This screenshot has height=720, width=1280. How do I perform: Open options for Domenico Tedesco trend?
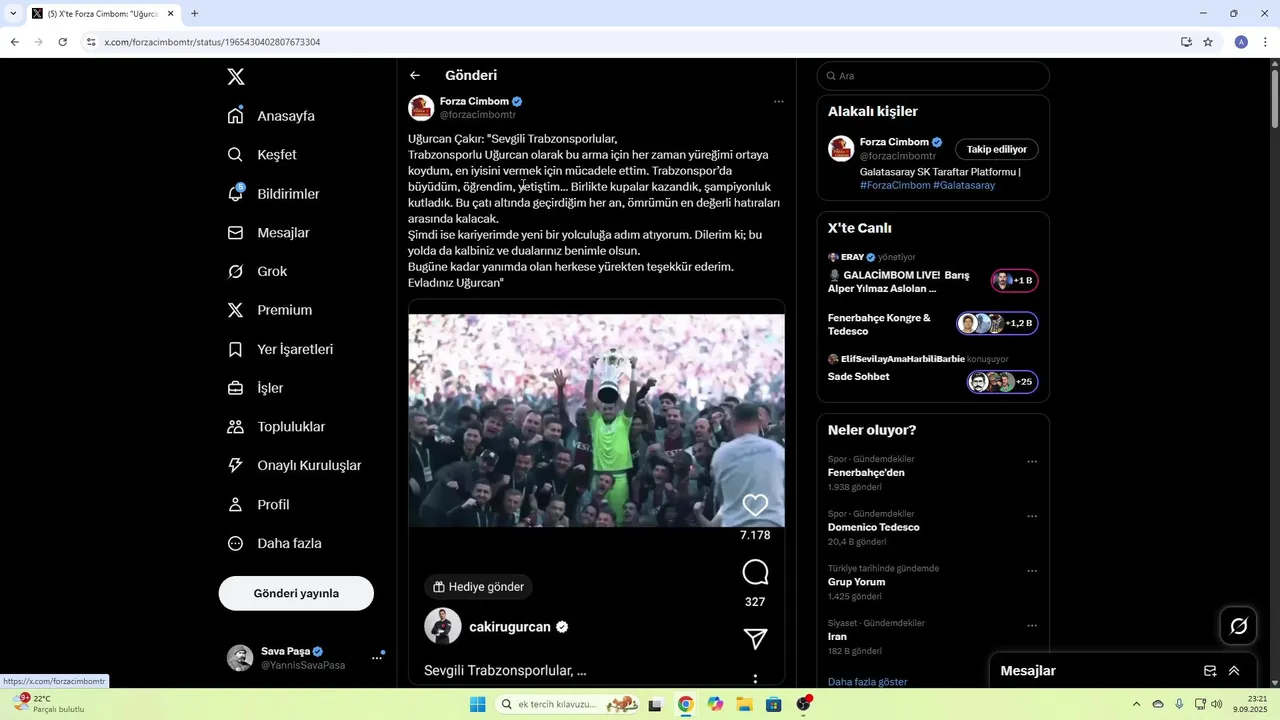[x=1032, y=517]
